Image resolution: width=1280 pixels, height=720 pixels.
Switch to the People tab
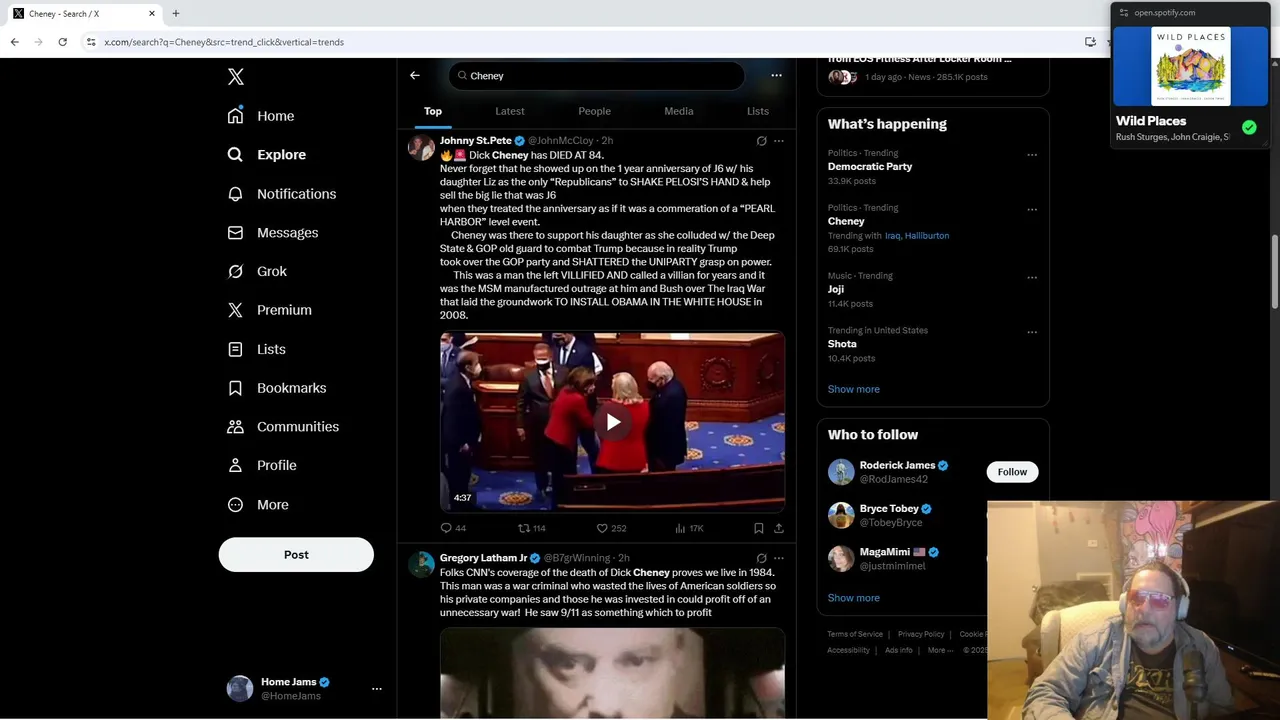pyautogui.click(x=594, y=111)
